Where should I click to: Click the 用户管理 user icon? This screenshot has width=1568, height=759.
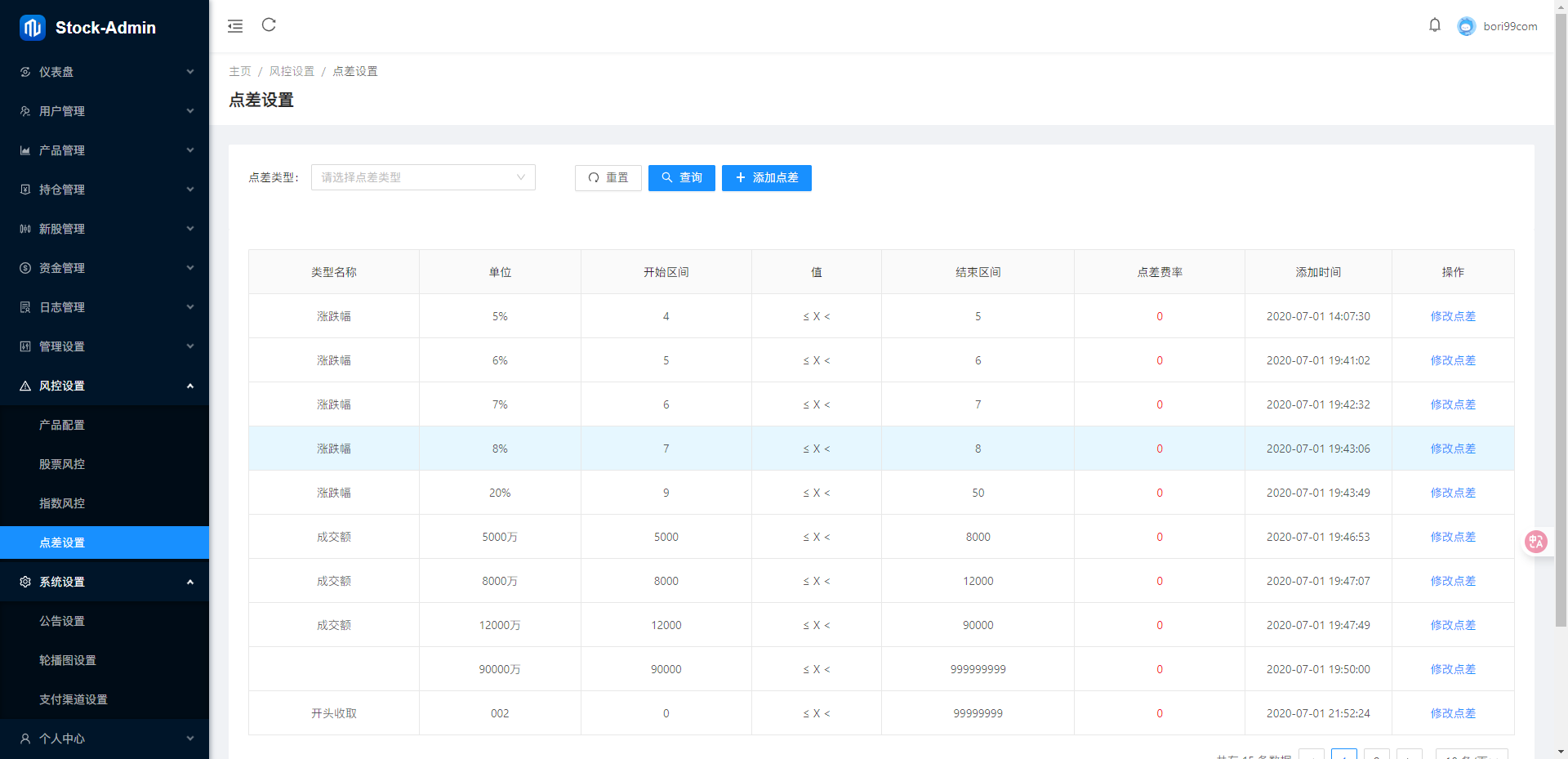[25, 111]
